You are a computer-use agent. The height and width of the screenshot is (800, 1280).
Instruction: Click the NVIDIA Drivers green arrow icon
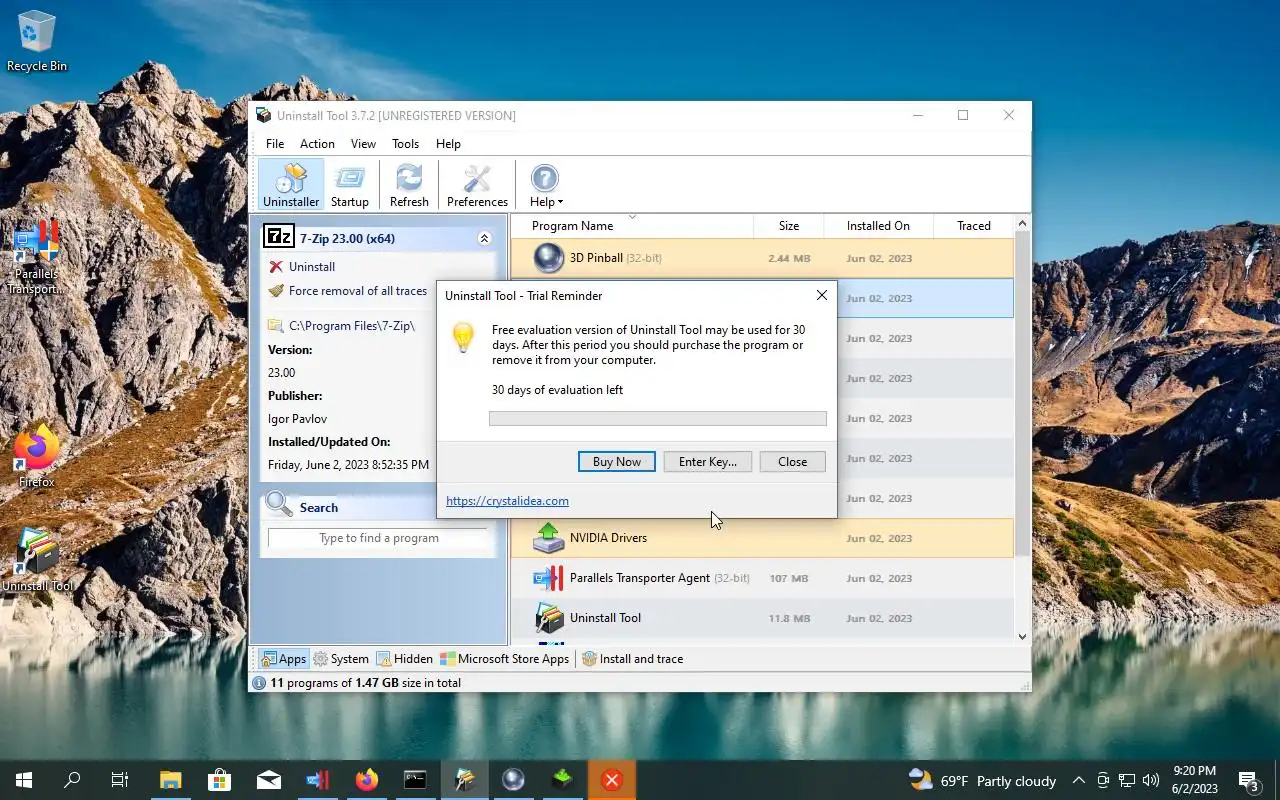pyautogui.click(x=549, y=538)
